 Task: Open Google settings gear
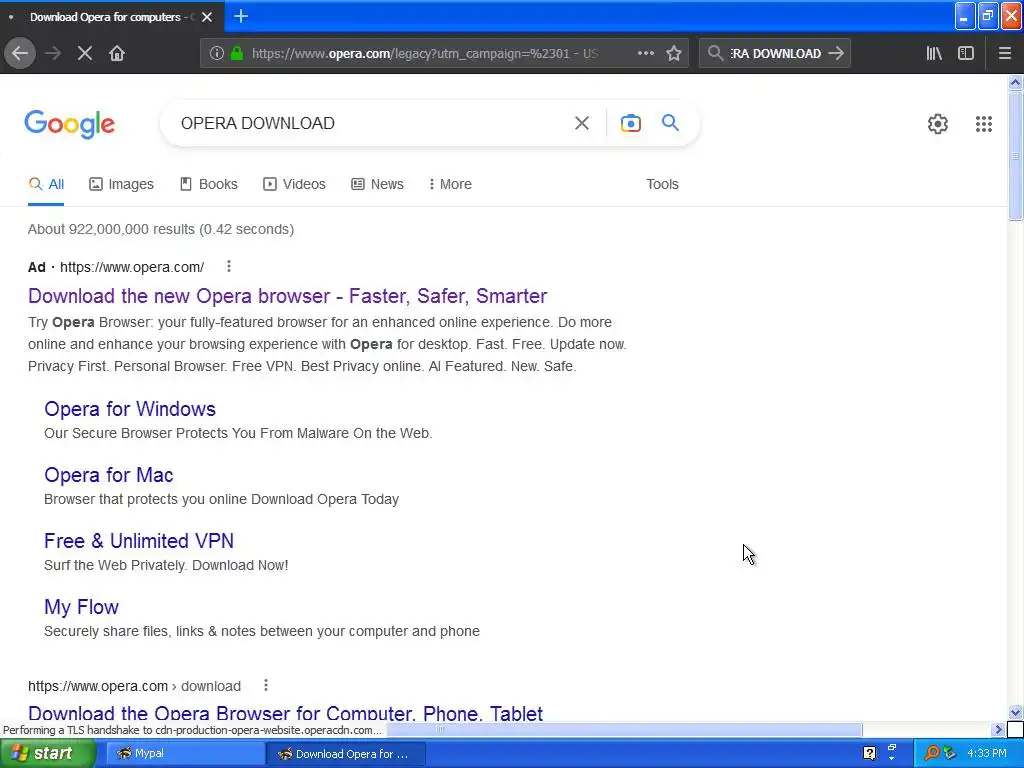coord(938,123)
